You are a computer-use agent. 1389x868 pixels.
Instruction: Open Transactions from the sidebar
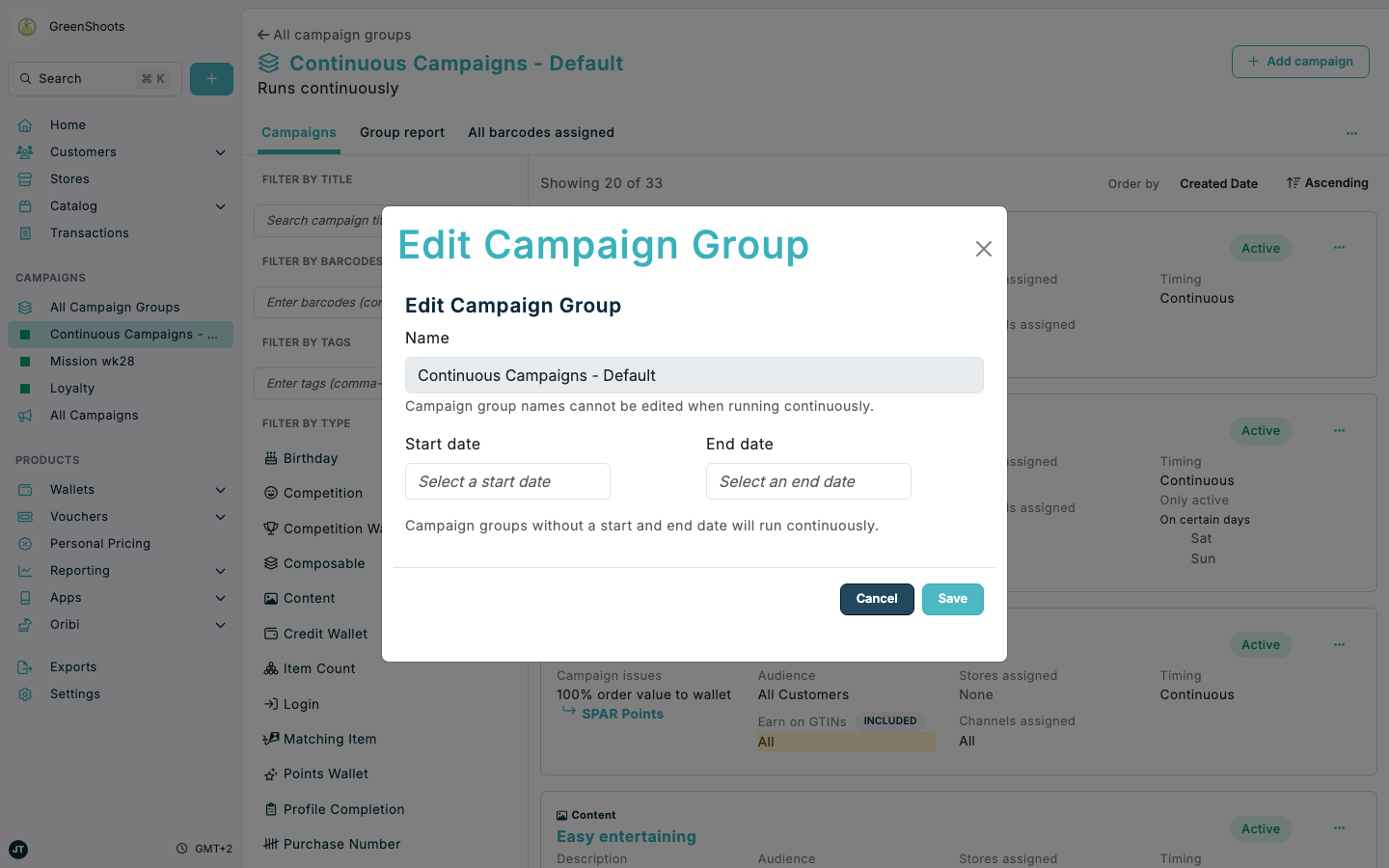click(x=89, y=232)
